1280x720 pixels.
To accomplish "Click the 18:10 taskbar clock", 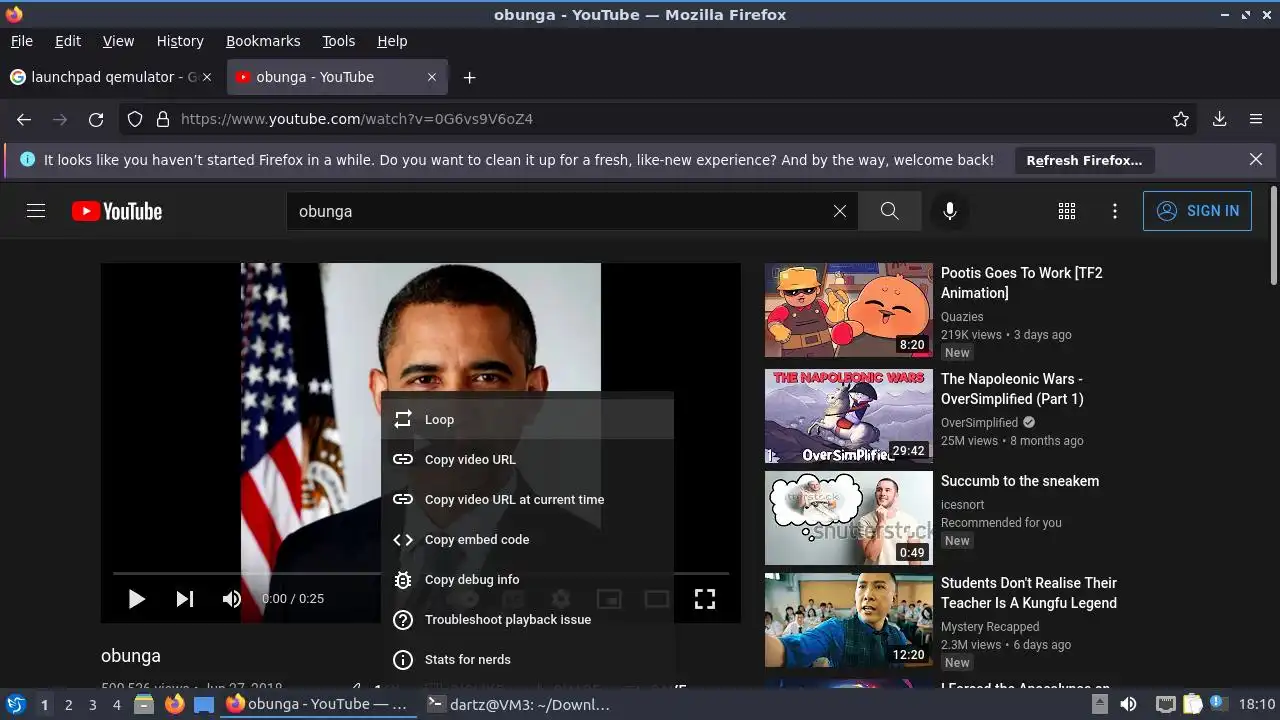I will click(1257, 704).
